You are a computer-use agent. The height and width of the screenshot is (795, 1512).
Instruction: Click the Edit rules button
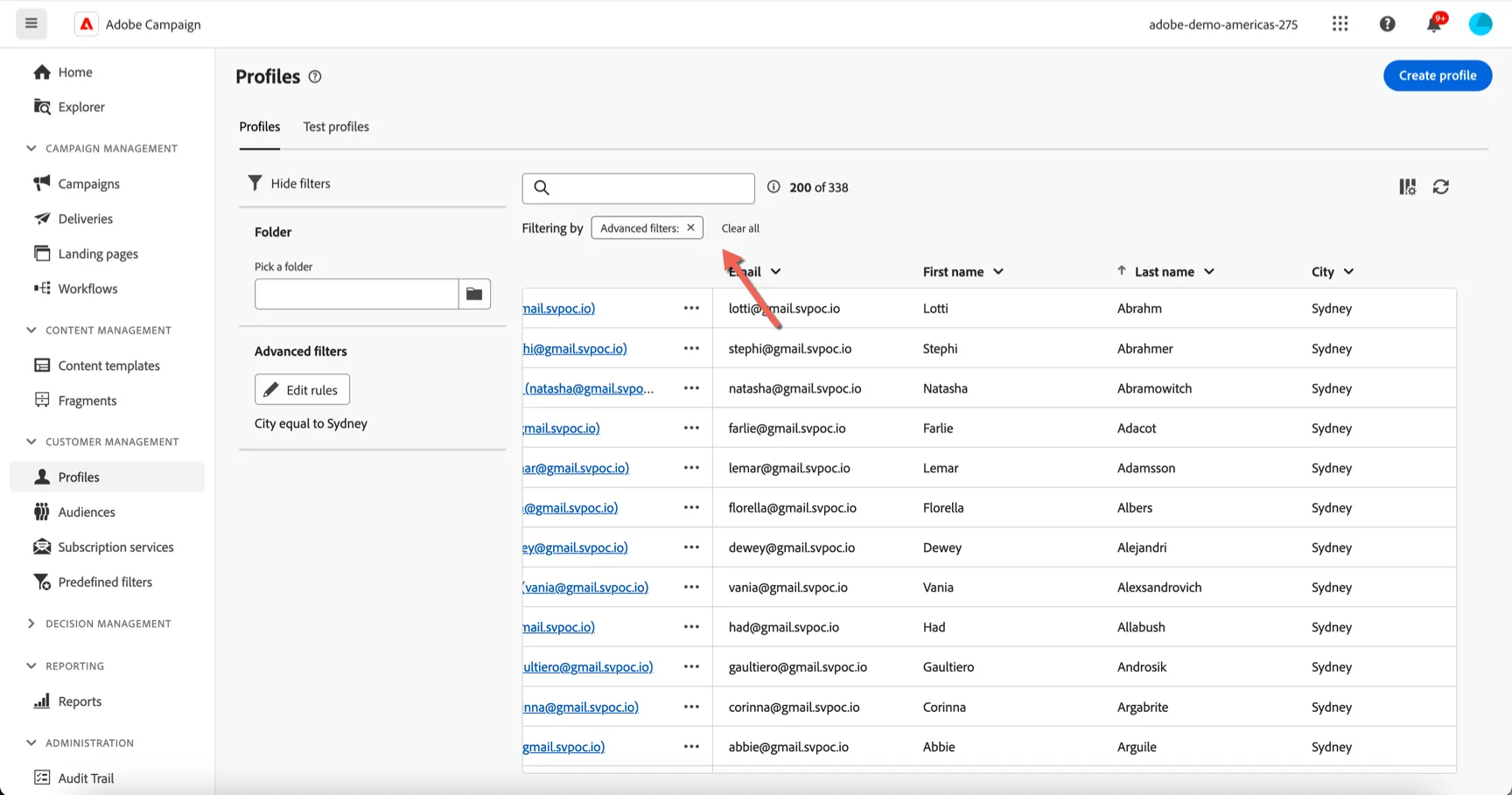tap(302, 389)
